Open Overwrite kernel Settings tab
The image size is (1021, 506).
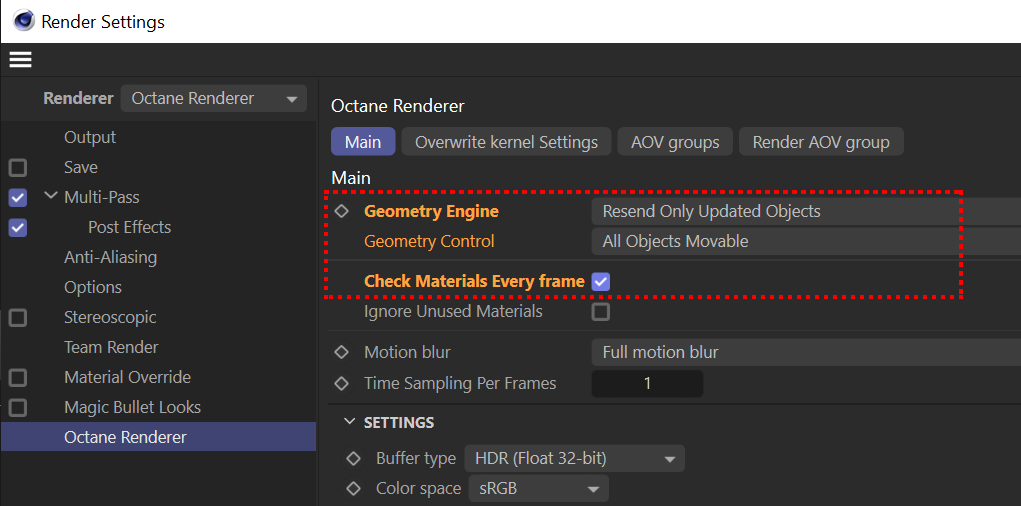click(506, 141)
